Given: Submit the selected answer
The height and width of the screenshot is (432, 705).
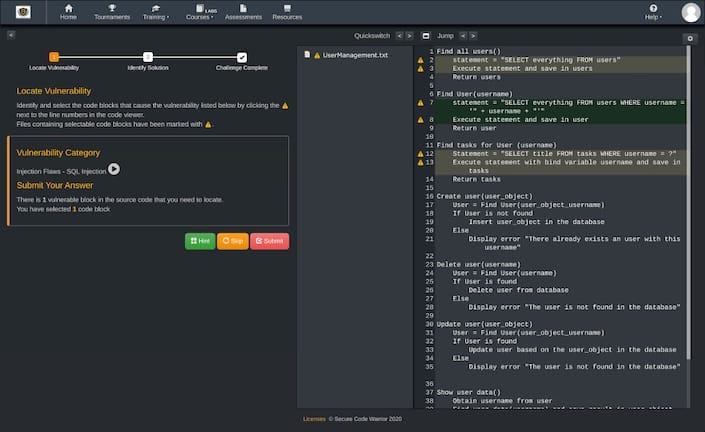Looking at the screenshot, I should pyautogui.click(x=269, y=241).
